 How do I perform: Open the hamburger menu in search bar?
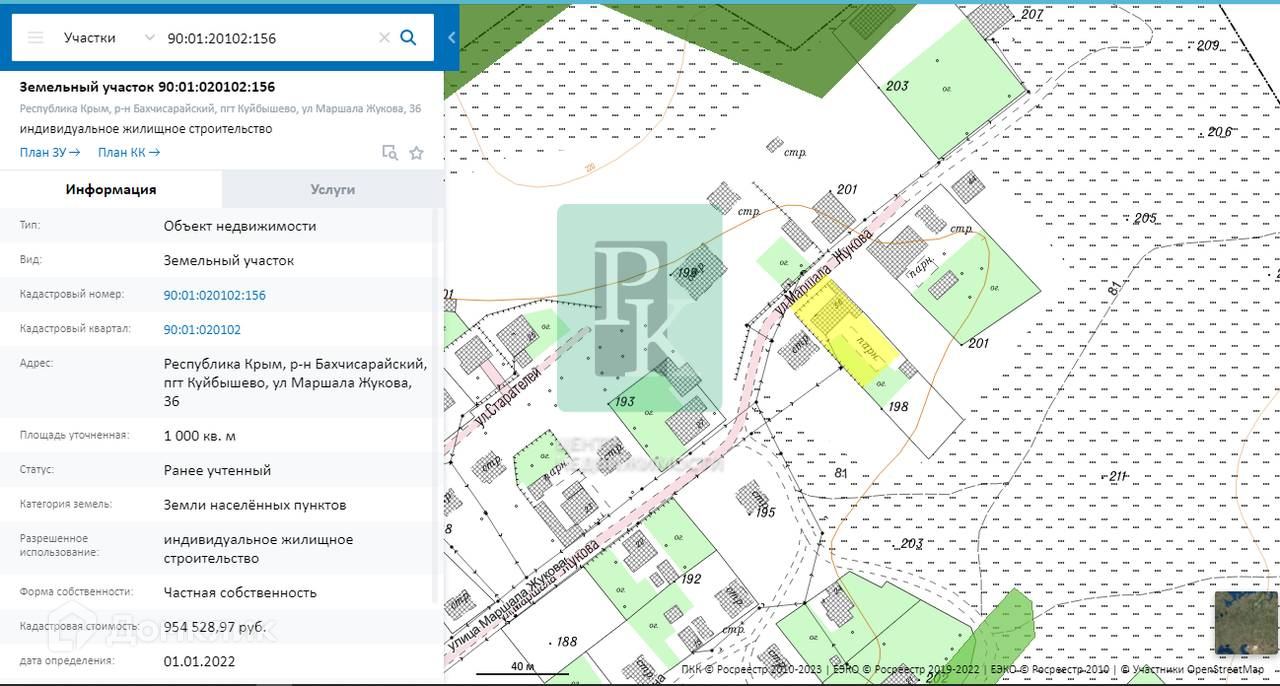(x=36, y=38)
